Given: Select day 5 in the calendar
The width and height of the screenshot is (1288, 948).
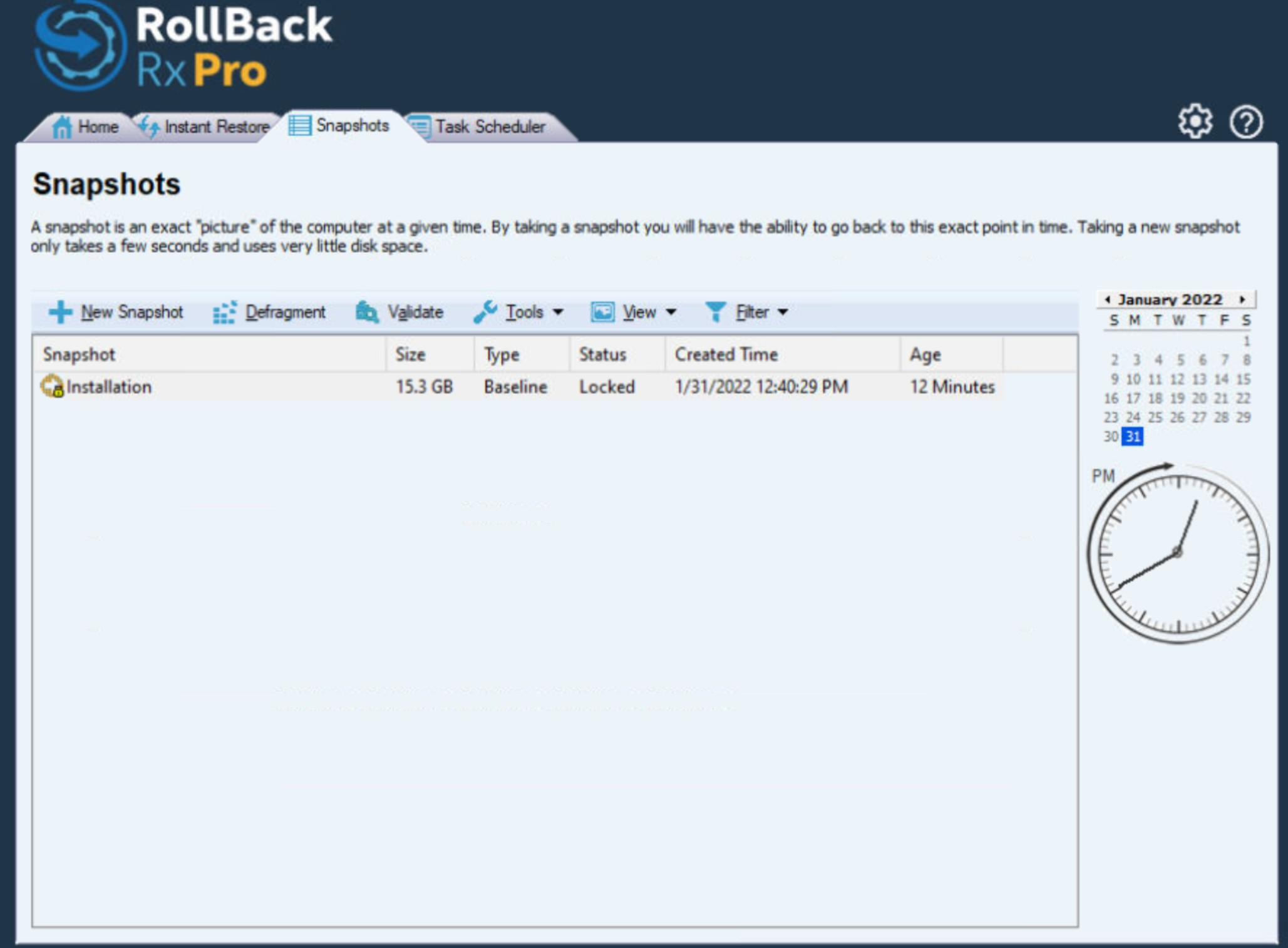Looking at the screenshot, I should click(x=1180, y=359).
